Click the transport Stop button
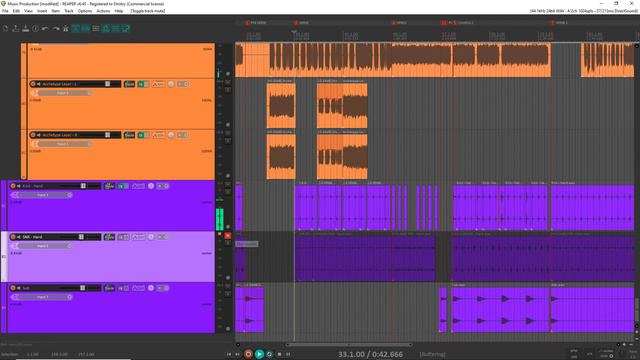640x360 pixels. point(280,354)
